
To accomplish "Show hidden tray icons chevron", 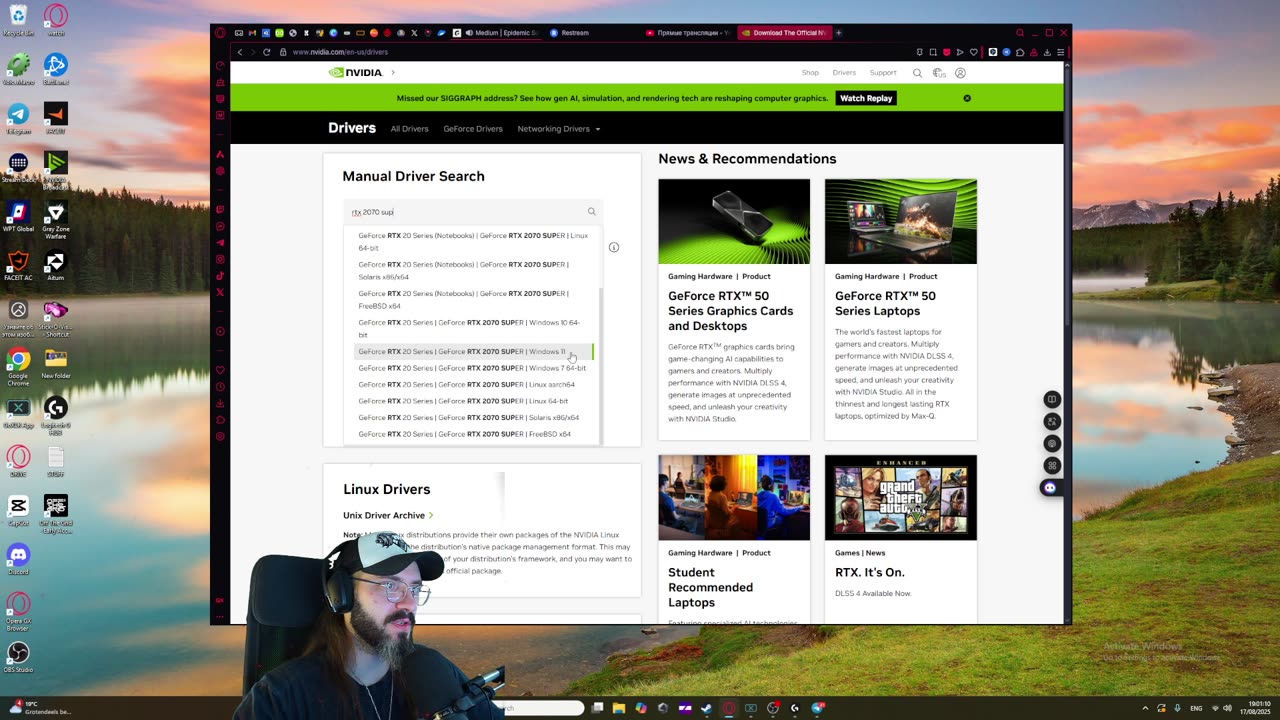I will point(1146,708).
